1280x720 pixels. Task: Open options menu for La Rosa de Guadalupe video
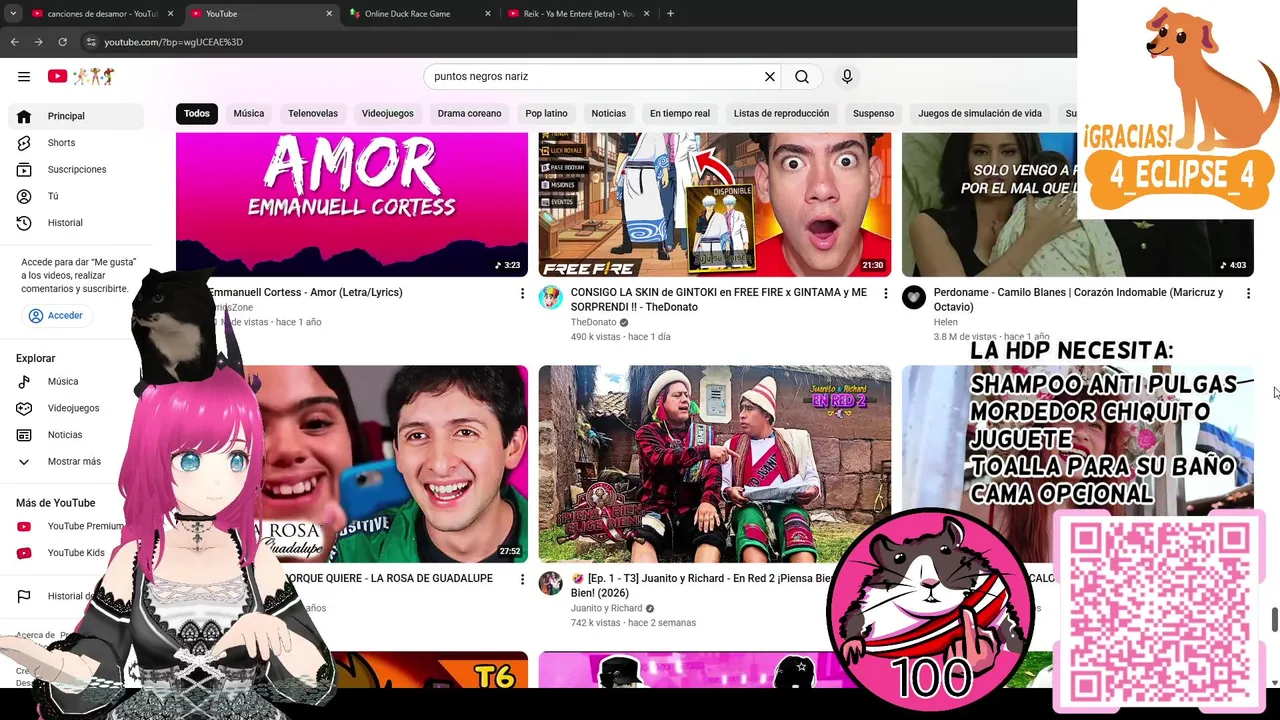522,579
